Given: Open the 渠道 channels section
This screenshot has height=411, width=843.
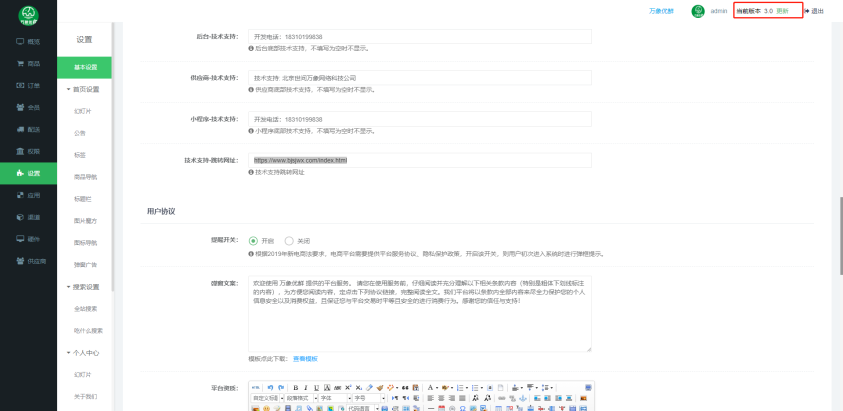Looking at the screenshot, I should pos(28,217).
